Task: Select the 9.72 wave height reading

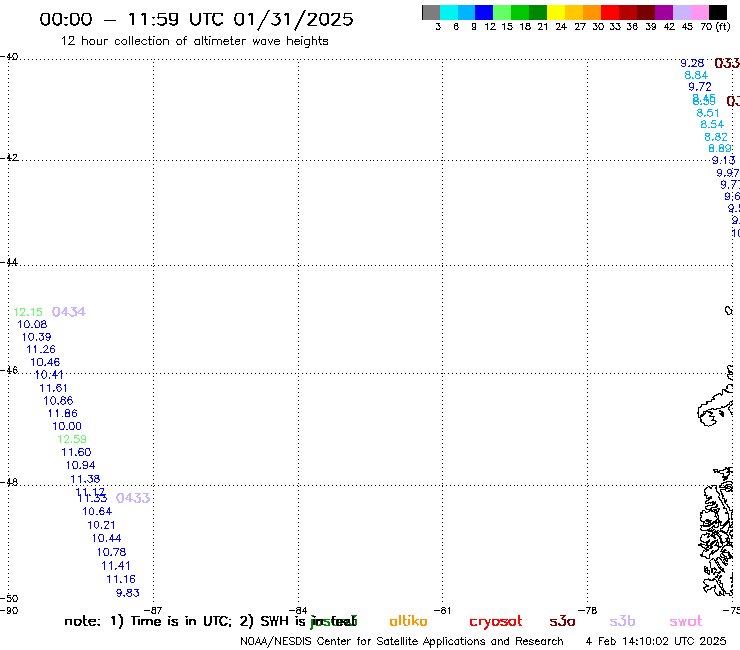Action: pyautogui.click(x=700, y=87)
